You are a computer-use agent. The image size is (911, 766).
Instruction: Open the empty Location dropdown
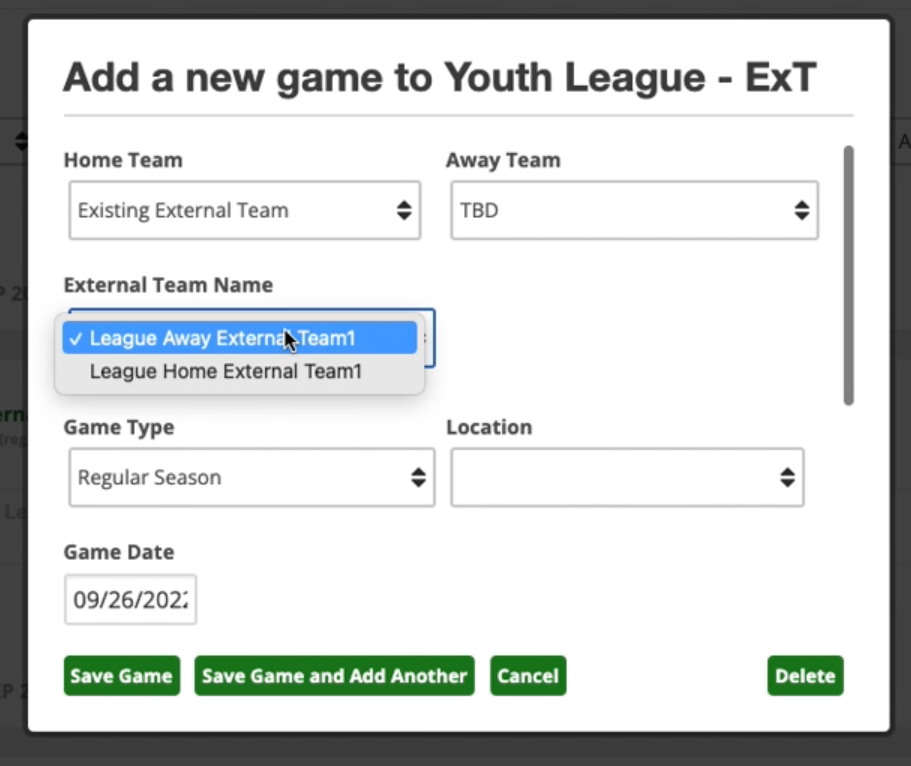pos(627,477)
